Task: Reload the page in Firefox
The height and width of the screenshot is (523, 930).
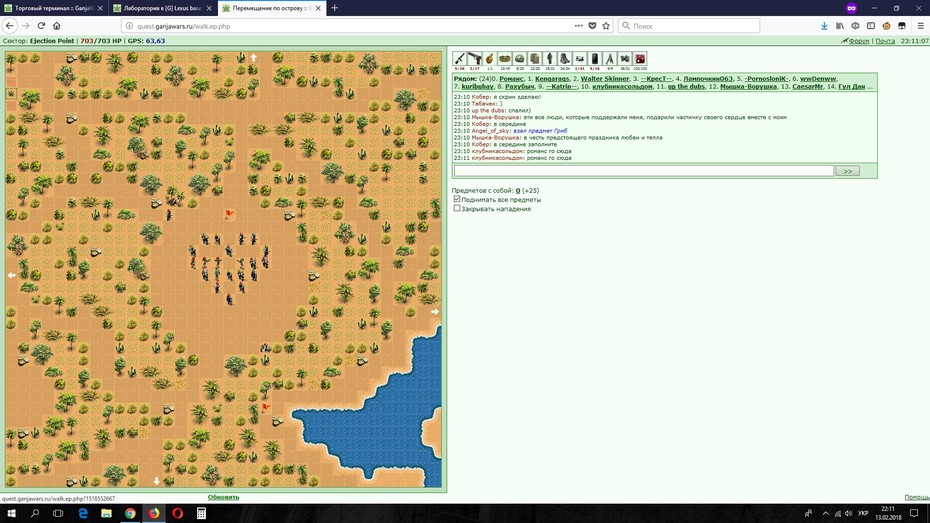Action: pos(41,25)
